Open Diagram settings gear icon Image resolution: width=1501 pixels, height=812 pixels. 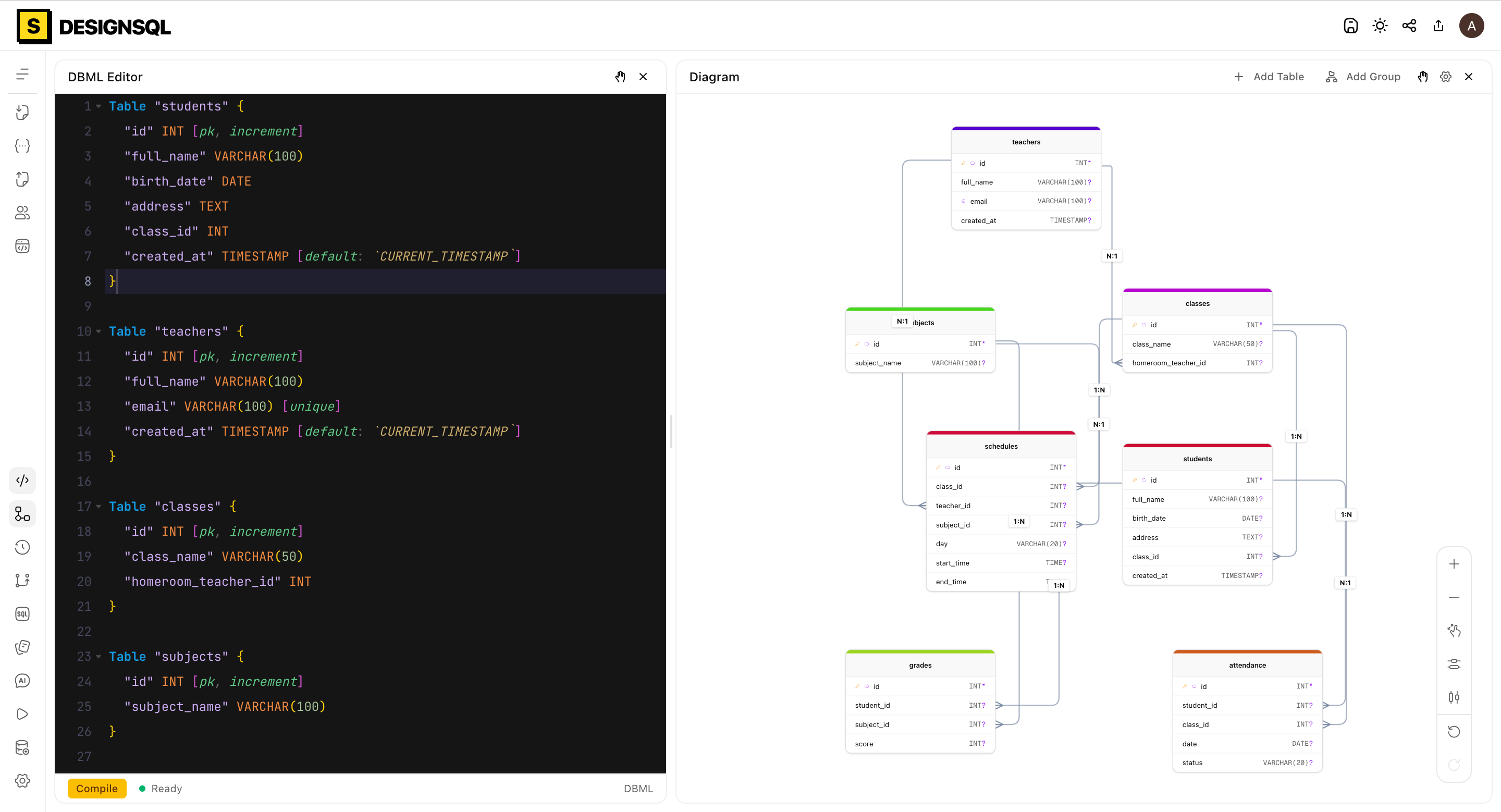(x=1446, y=77)
